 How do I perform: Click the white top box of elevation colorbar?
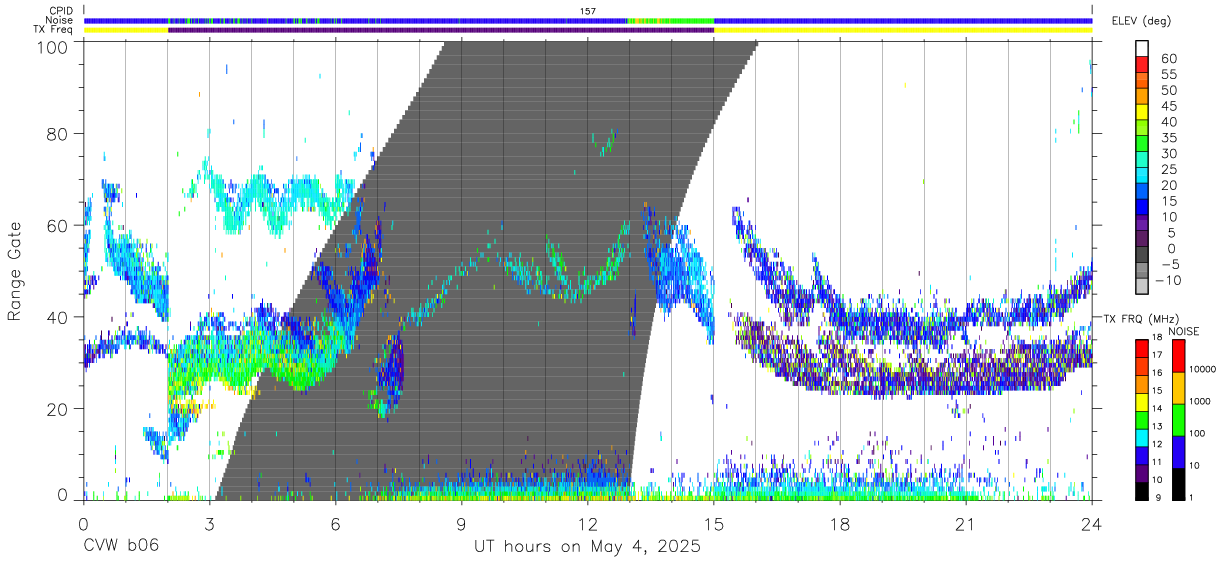tap(1142, 48)
